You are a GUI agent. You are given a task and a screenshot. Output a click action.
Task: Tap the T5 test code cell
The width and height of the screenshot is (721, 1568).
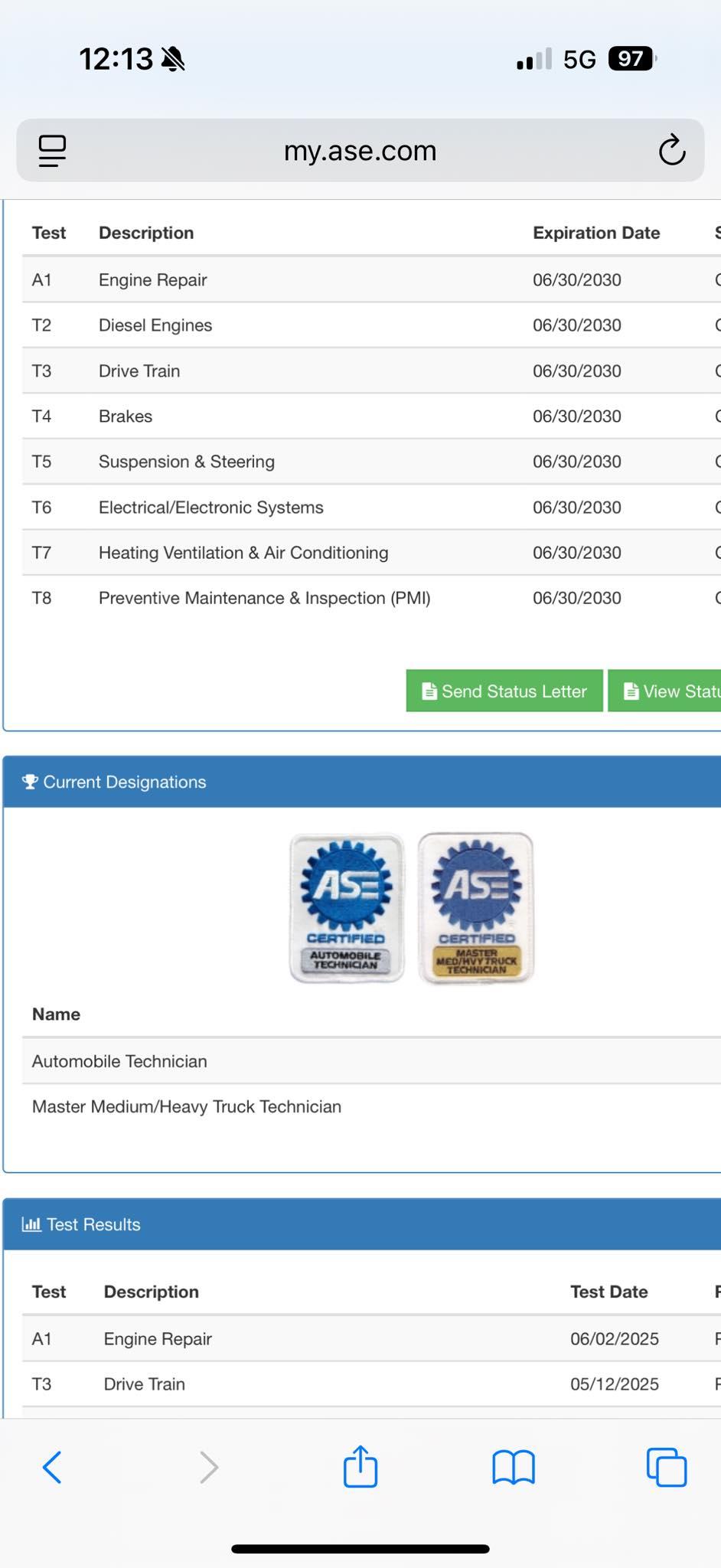coord(41,462)
